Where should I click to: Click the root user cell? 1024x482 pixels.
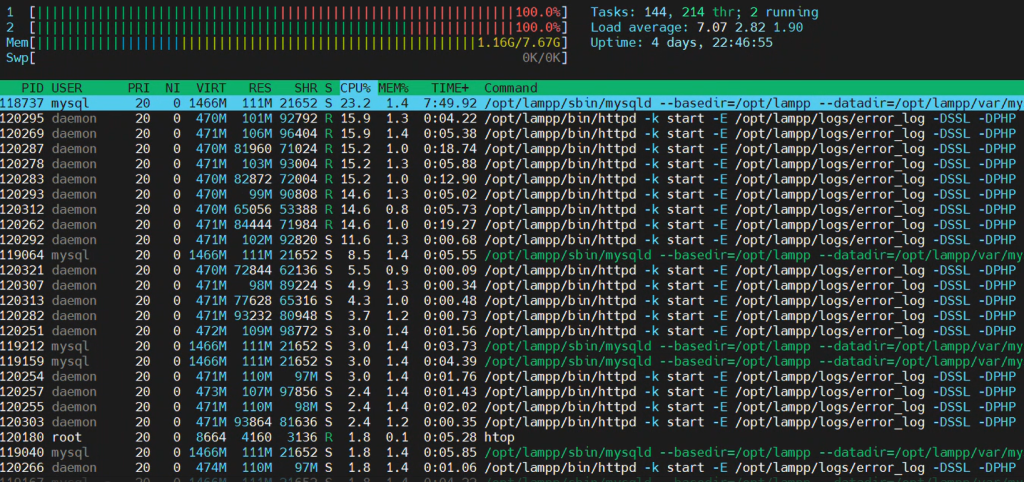pos(66,437)
